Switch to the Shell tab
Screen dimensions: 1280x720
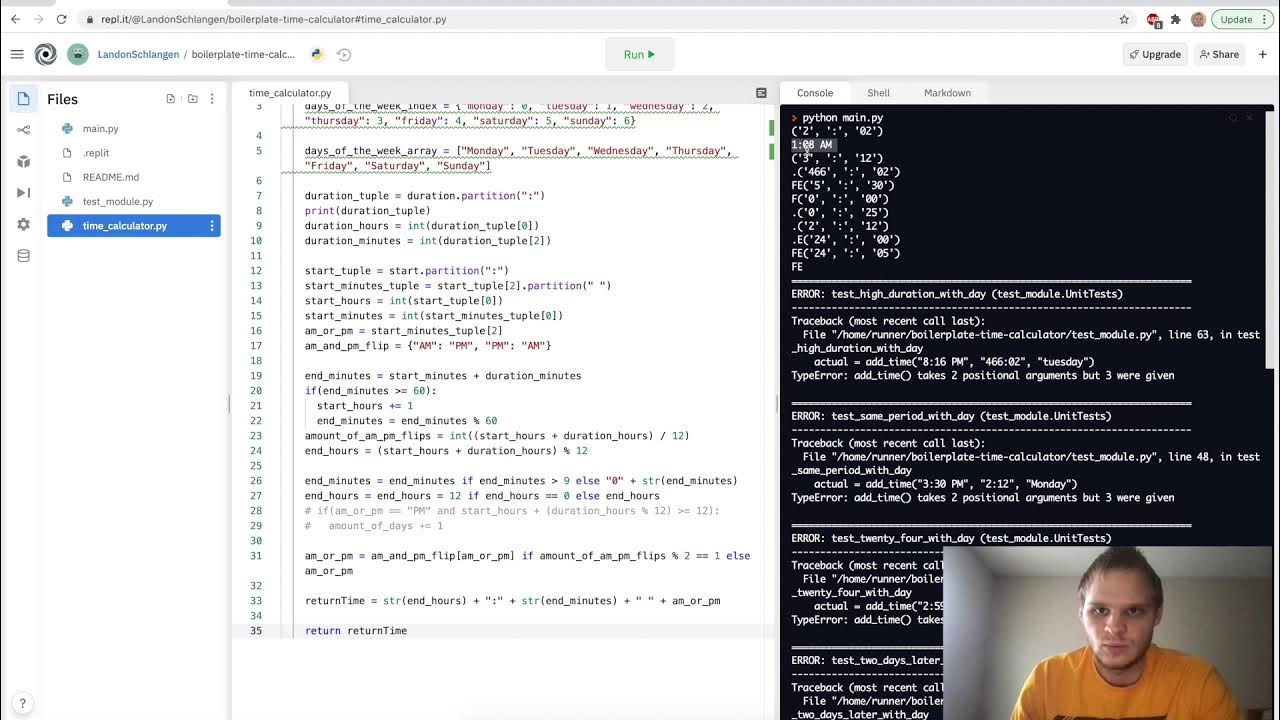click(878, 92)
